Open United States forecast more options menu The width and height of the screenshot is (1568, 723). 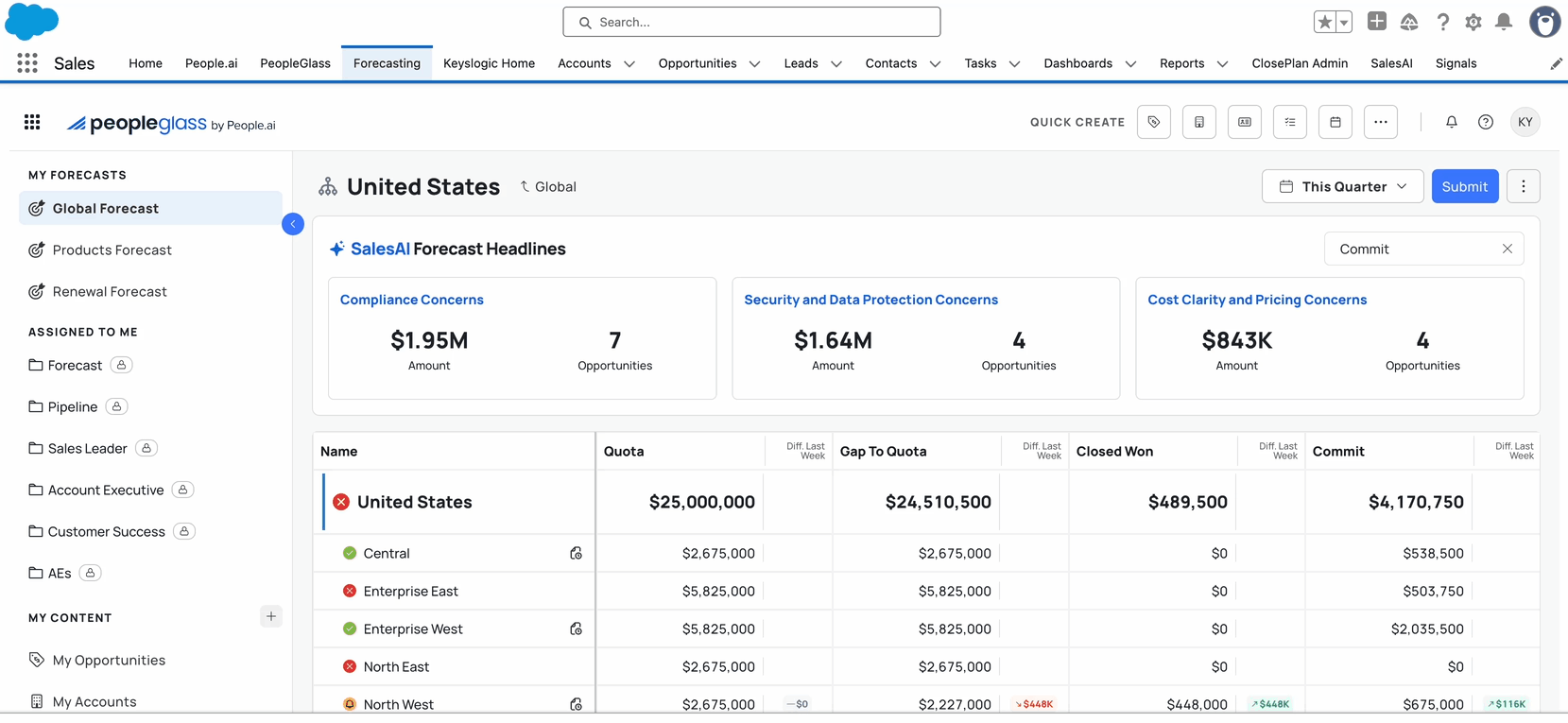(1524, 186)
